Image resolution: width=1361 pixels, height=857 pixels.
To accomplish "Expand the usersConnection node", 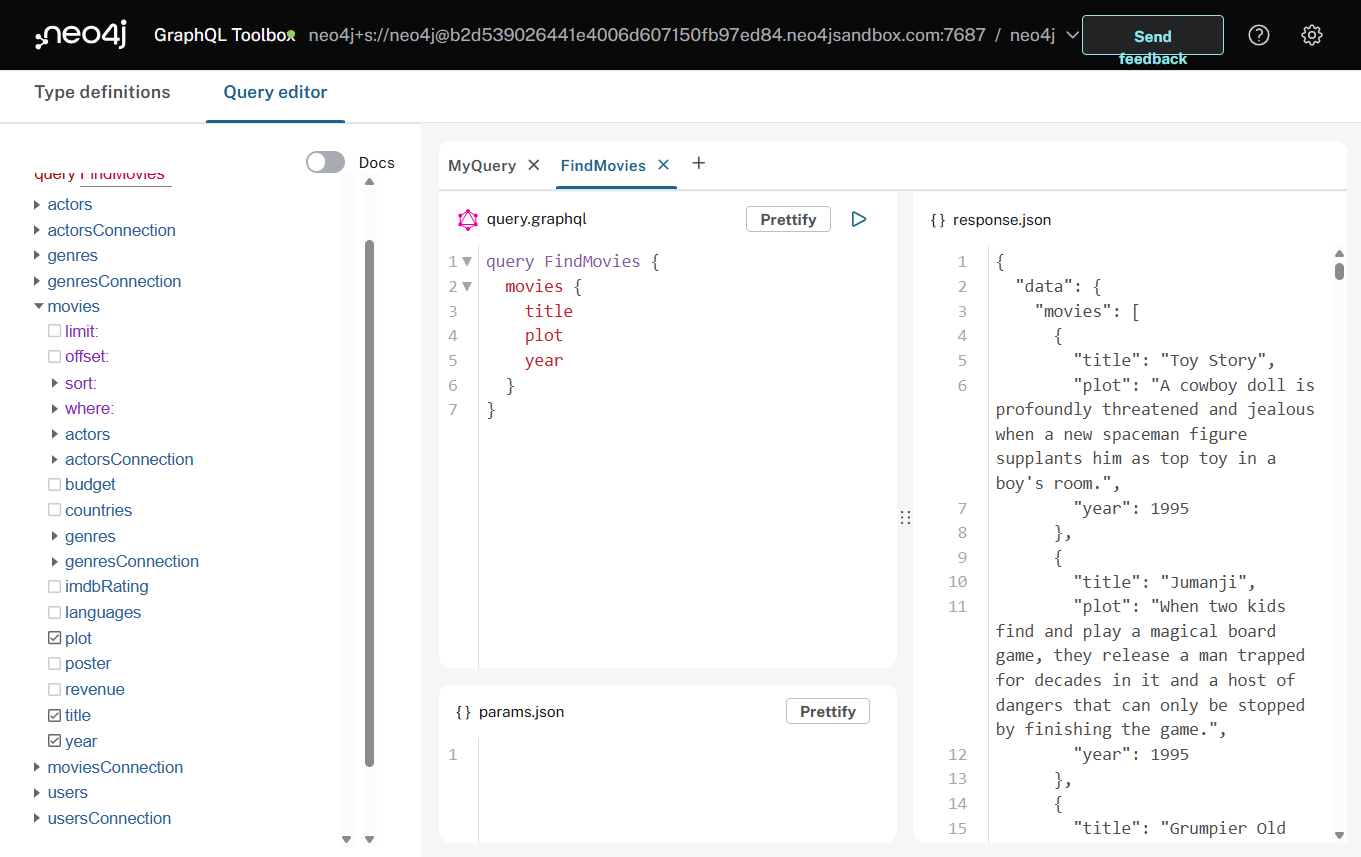I will click(x=37, y=818).
